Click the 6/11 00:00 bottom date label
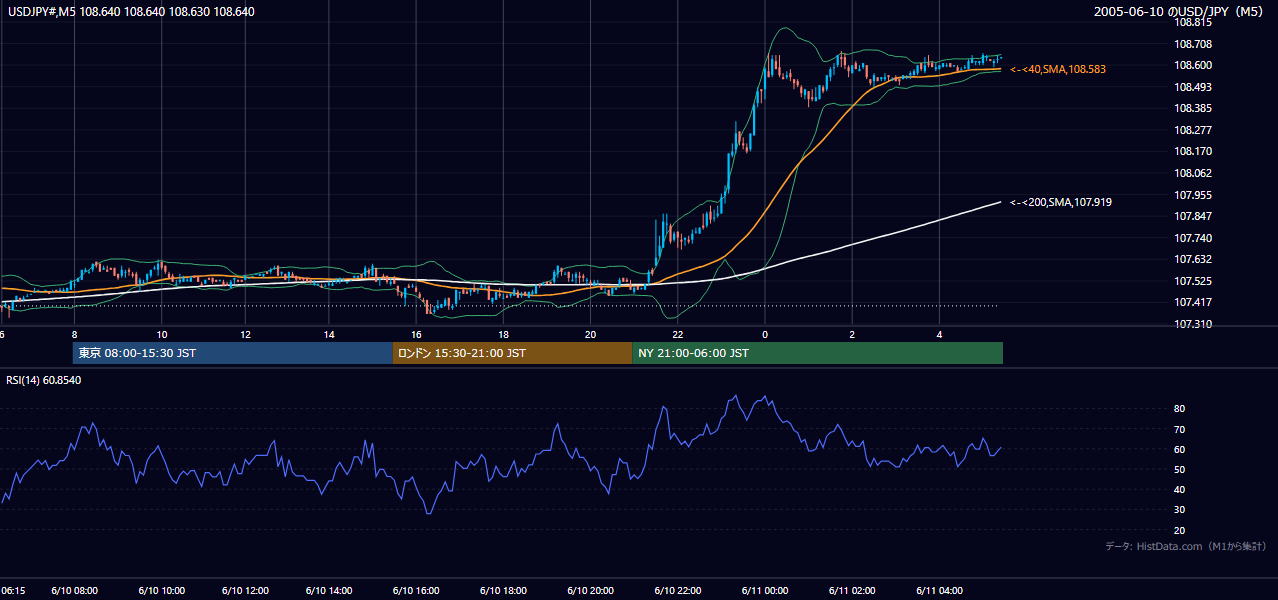1278x600 pixels. [765, 591]
